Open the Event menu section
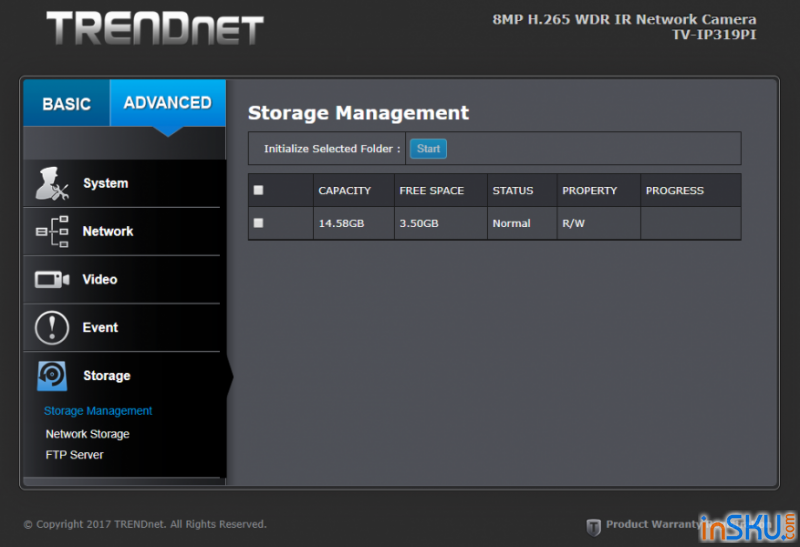The height and width of the screenshot is (547, 800). pyautogui.click(x=121, y=327)
